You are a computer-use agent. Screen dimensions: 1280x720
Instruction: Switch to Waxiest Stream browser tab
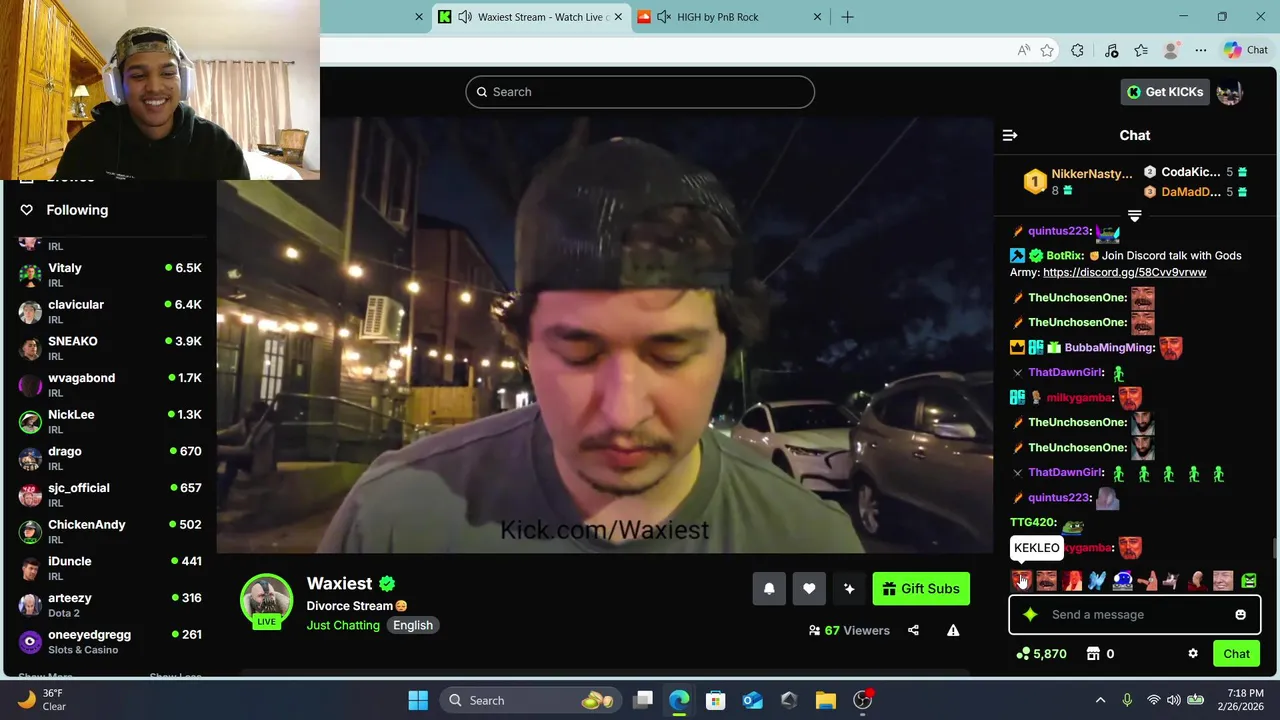(x=531, y=17)
